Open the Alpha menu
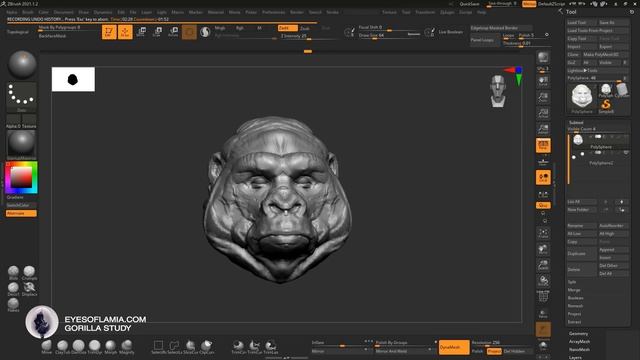Screen dimensions: 640x360 pyautogui.click(x=12, y=12)
